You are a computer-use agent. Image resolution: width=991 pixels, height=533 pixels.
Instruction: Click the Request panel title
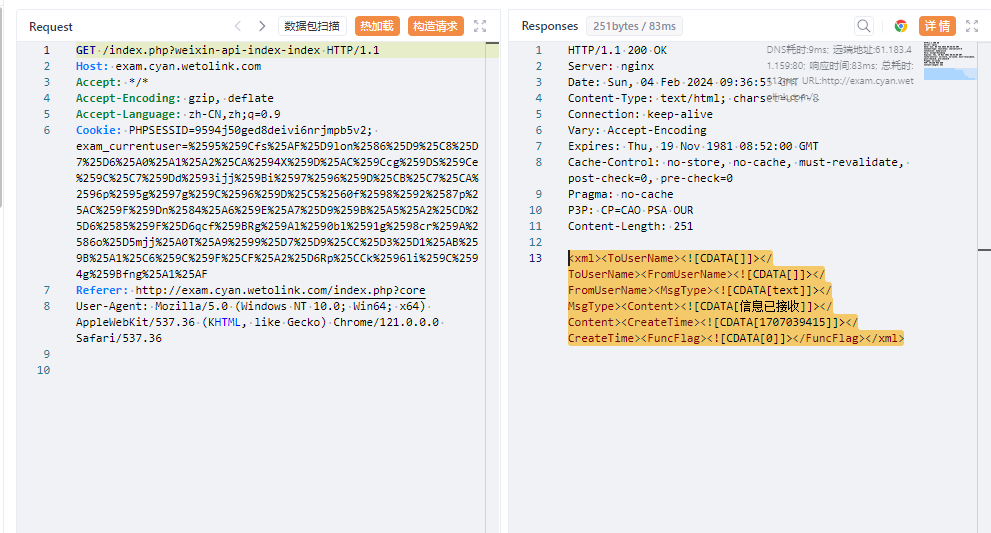pos(51,27)
